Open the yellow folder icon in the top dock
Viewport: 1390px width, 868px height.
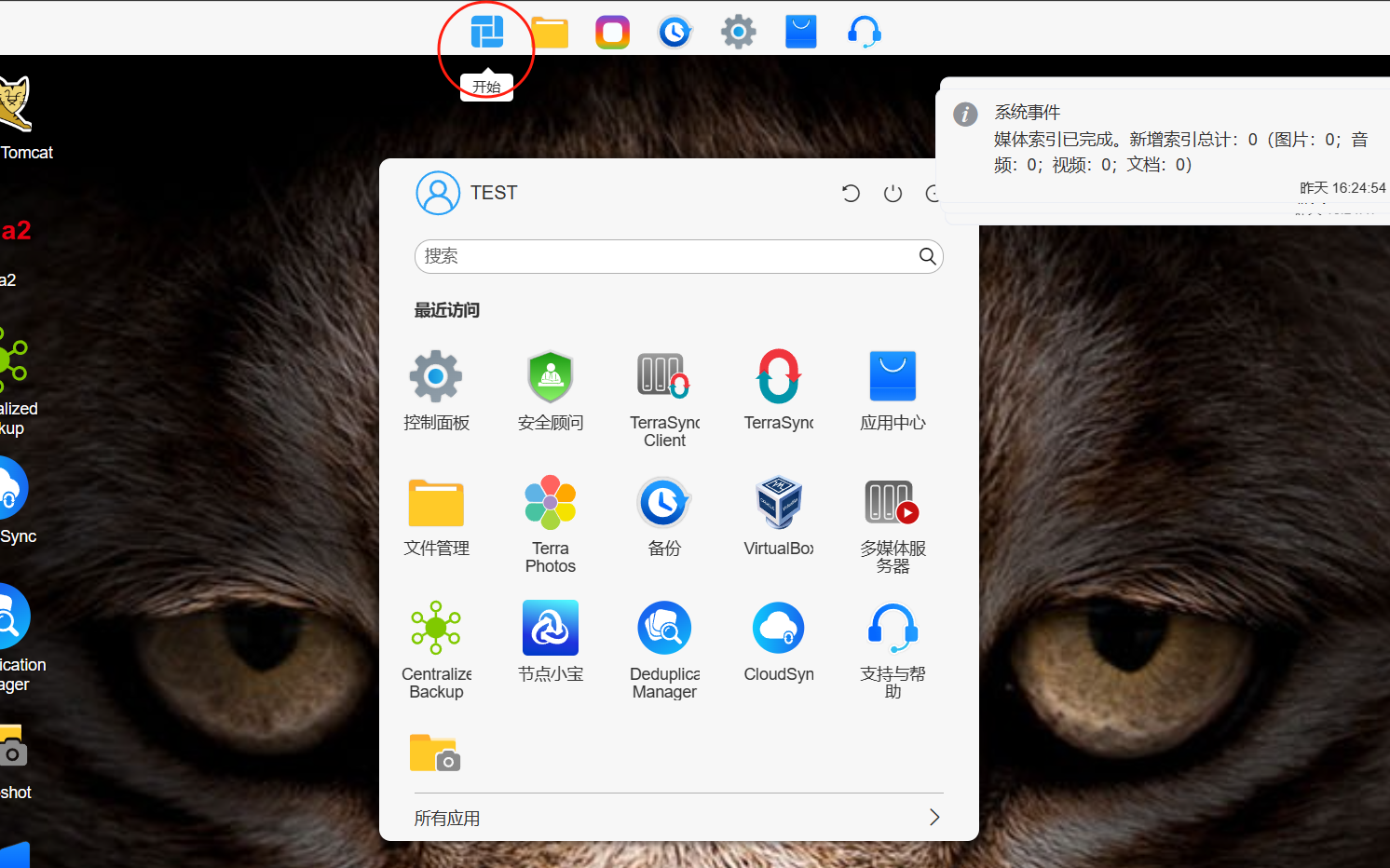click(x=550, y=32)
